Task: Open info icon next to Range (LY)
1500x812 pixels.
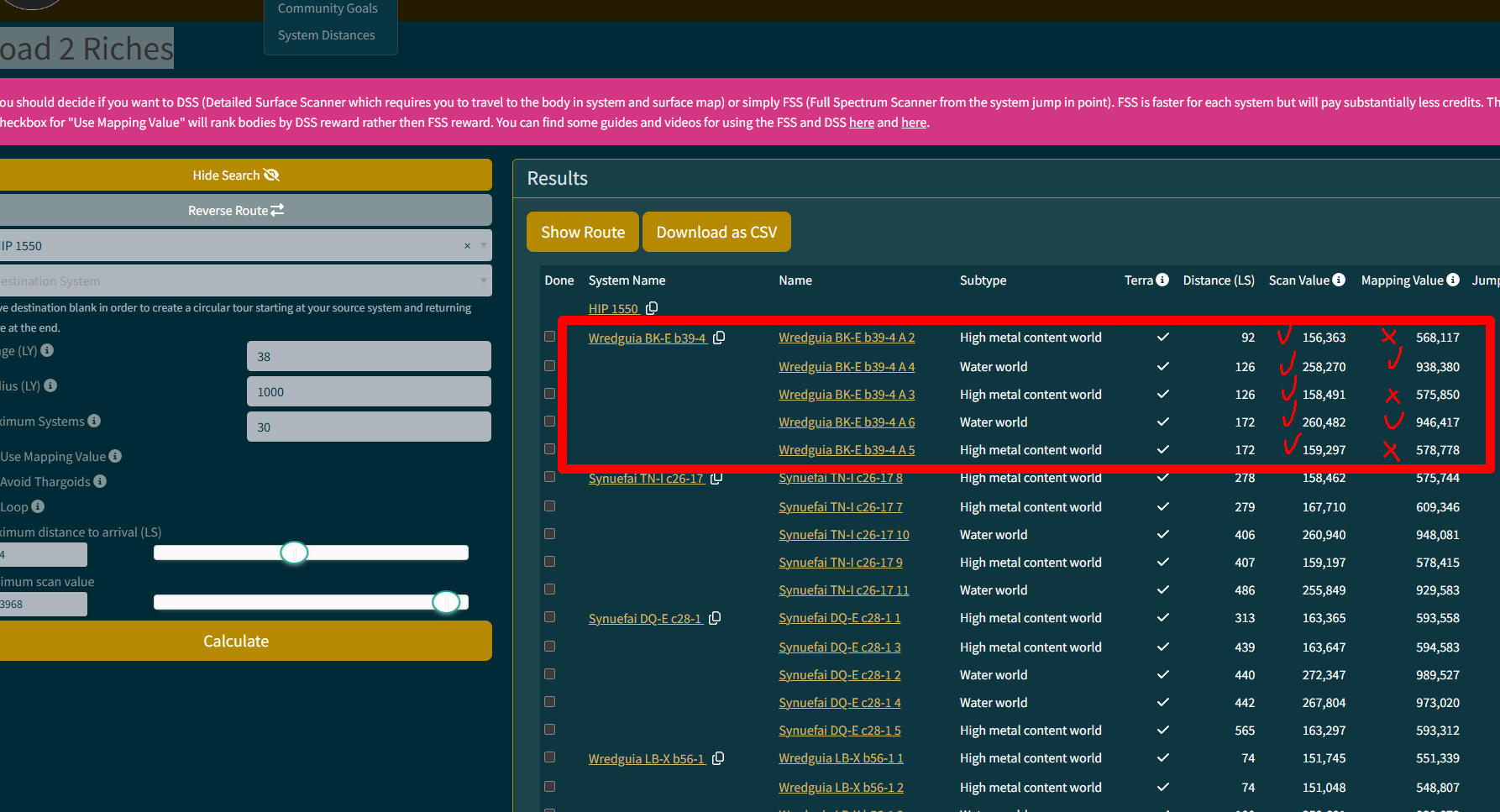Action: tap(47, 350)
